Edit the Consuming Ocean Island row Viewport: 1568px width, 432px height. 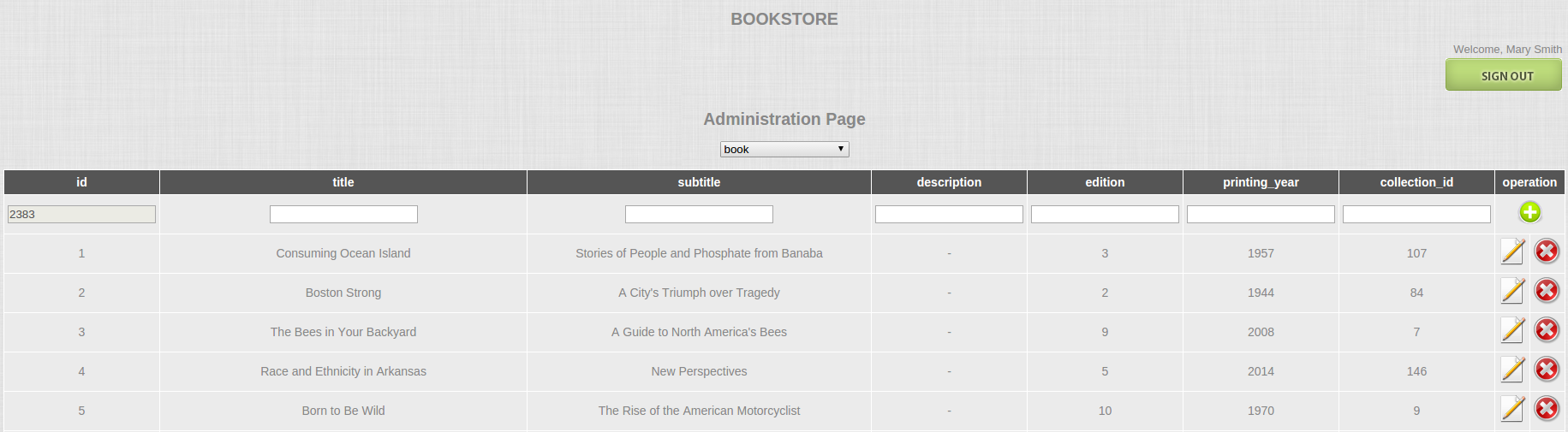coord(1513,252)
